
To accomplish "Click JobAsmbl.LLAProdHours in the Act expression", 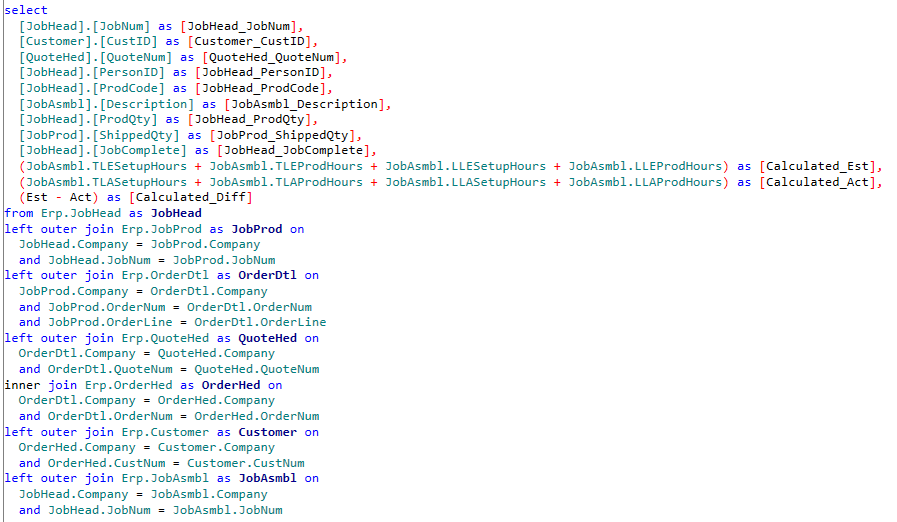I will [x=645, y=182].
